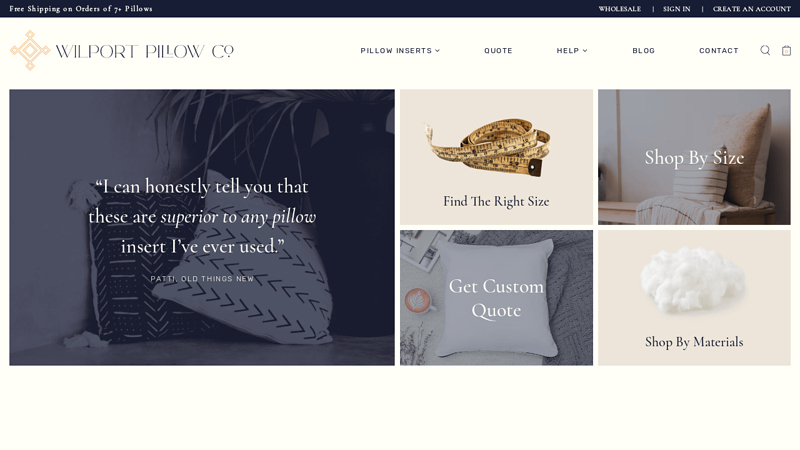Expand the Help menu chevron
This screenshot has width=800, height=450.
[x=585, y=51]
